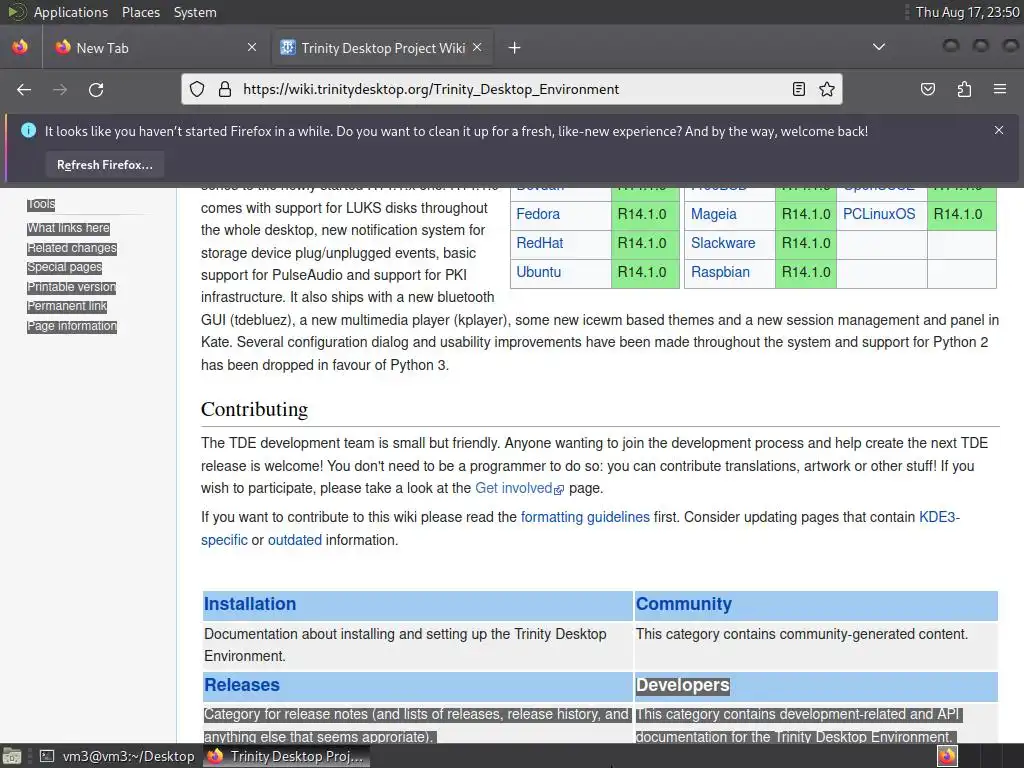Open the shield tracking protection icon
The image size is (1024, 768).
[x=197, y=89]
